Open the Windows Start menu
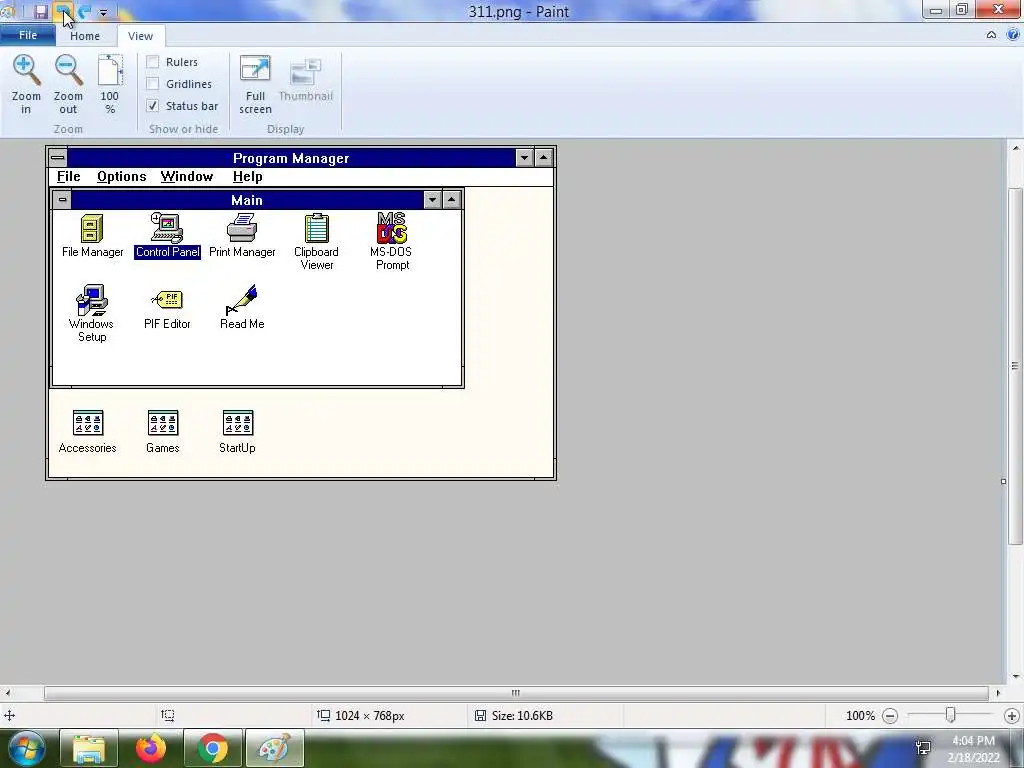The width and height of the screenshot is (1024, 768). point(26,749)
